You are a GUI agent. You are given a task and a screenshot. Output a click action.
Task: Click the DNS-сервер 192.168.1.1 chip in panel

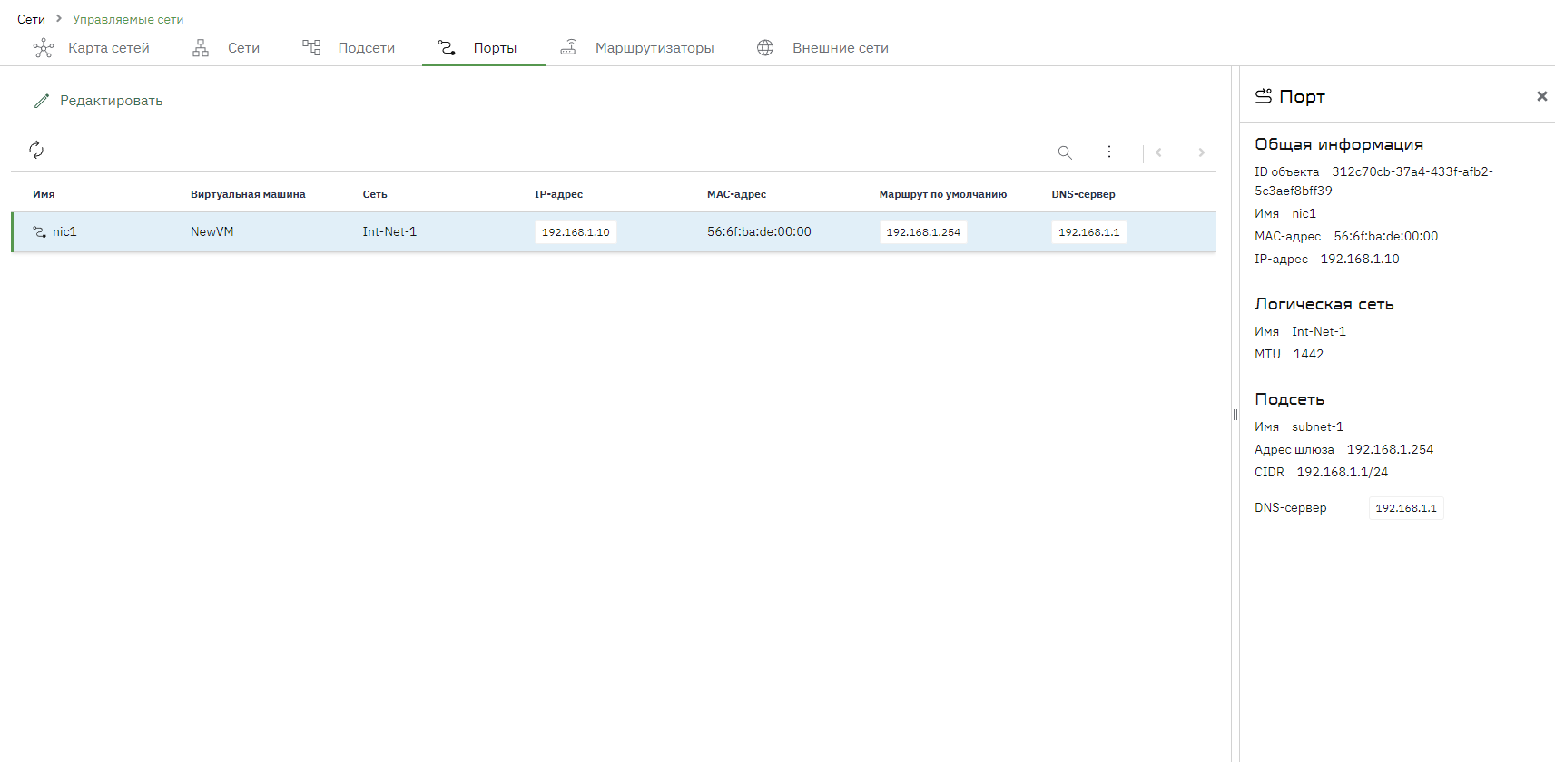1406,508
